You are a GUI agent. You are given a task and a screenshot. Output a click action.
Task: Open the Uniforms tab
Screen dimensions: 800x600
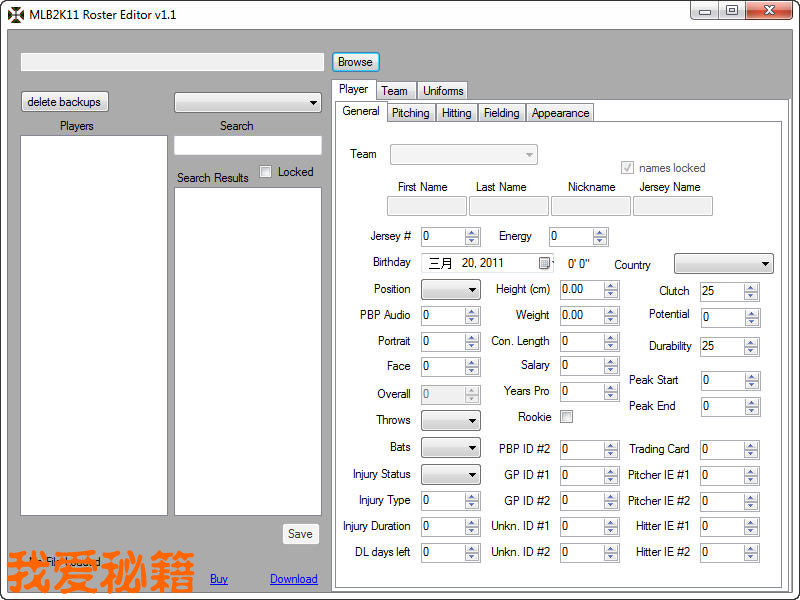click(x=443, y=91)
